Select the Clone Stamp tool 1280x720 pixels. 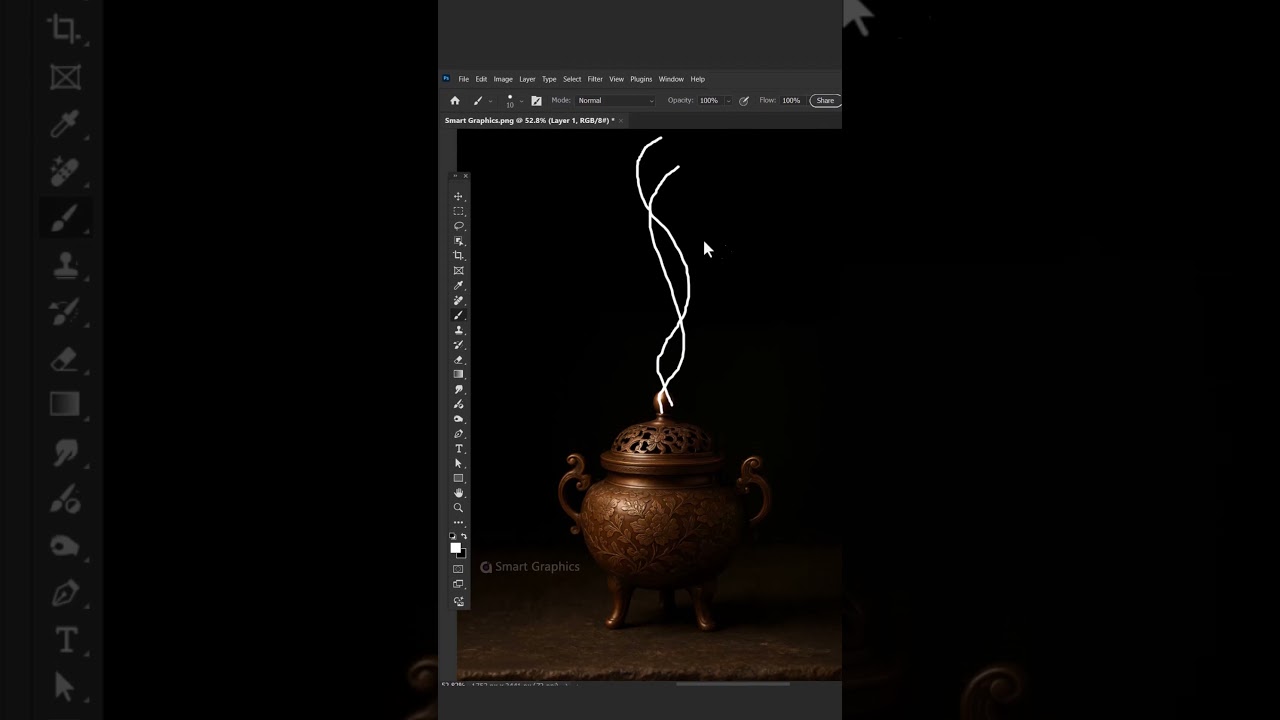(459, 330)
